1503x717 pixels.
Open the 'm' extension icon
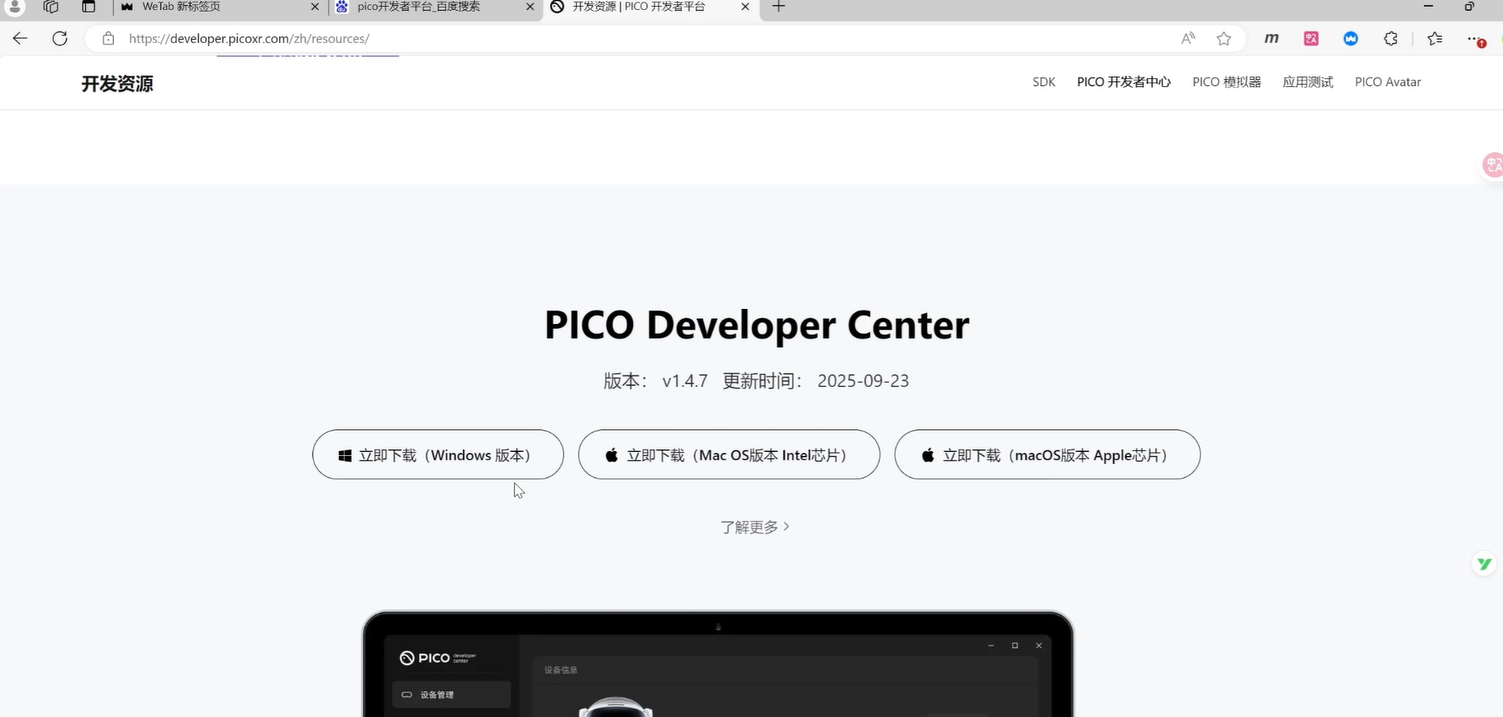[1272, 38]
